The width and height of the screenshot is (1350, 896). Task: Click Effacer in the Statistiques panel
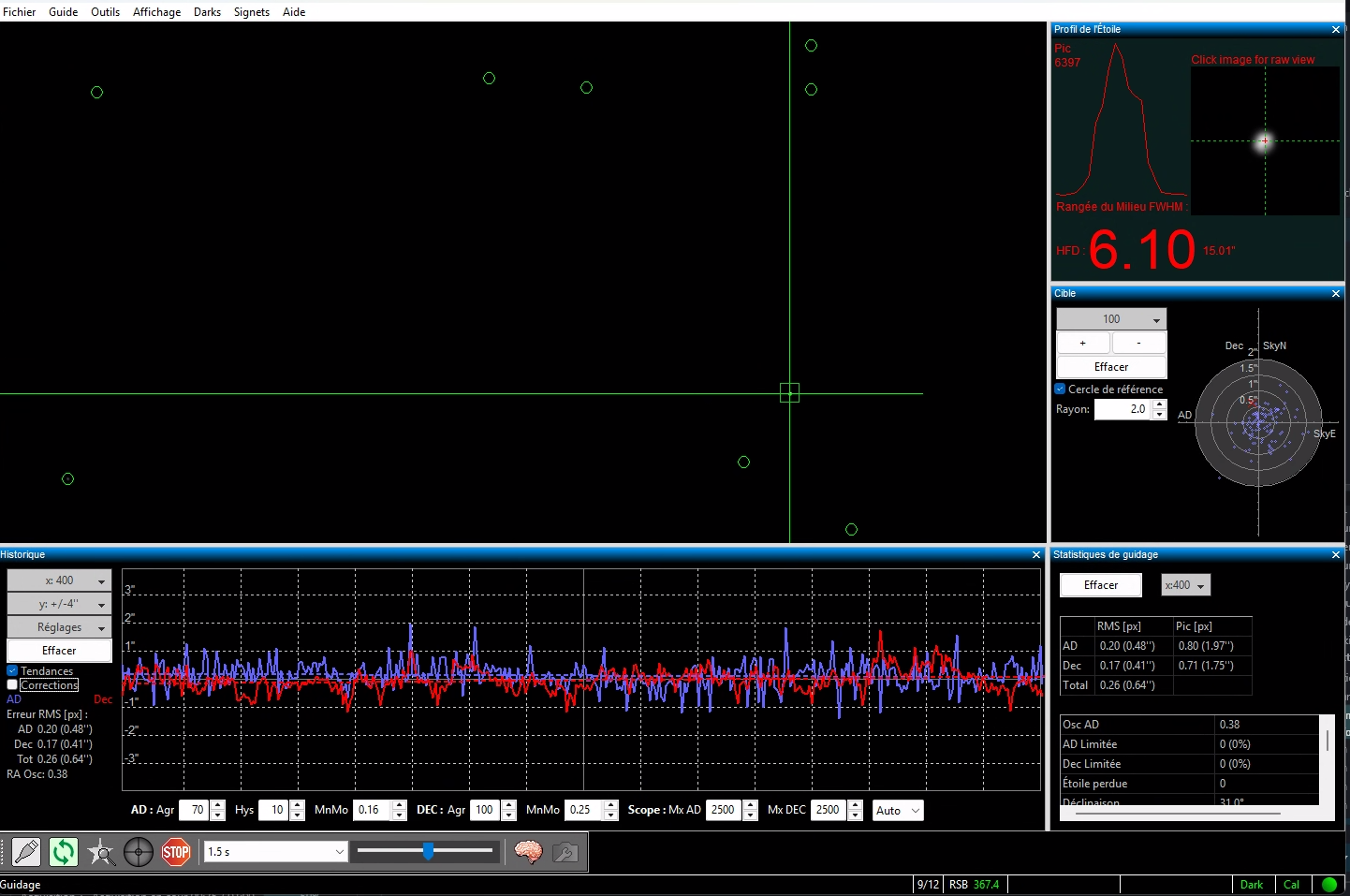[1101, 585]
